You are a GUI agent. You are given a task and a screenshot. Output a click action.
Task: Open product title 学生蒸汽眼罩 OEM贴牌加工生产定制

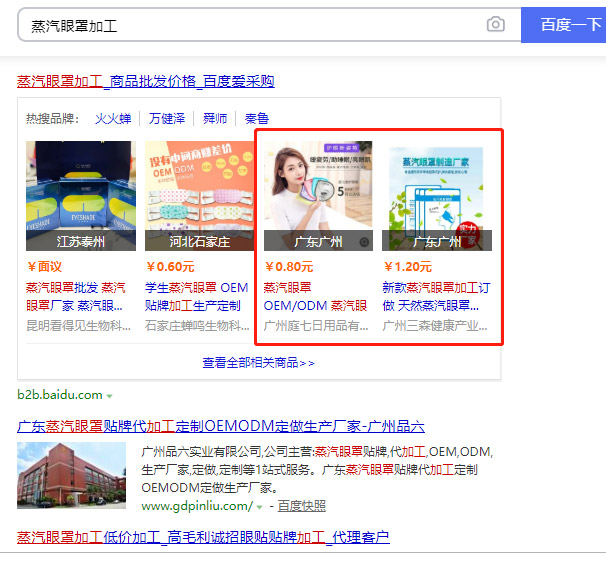(197, 296)
